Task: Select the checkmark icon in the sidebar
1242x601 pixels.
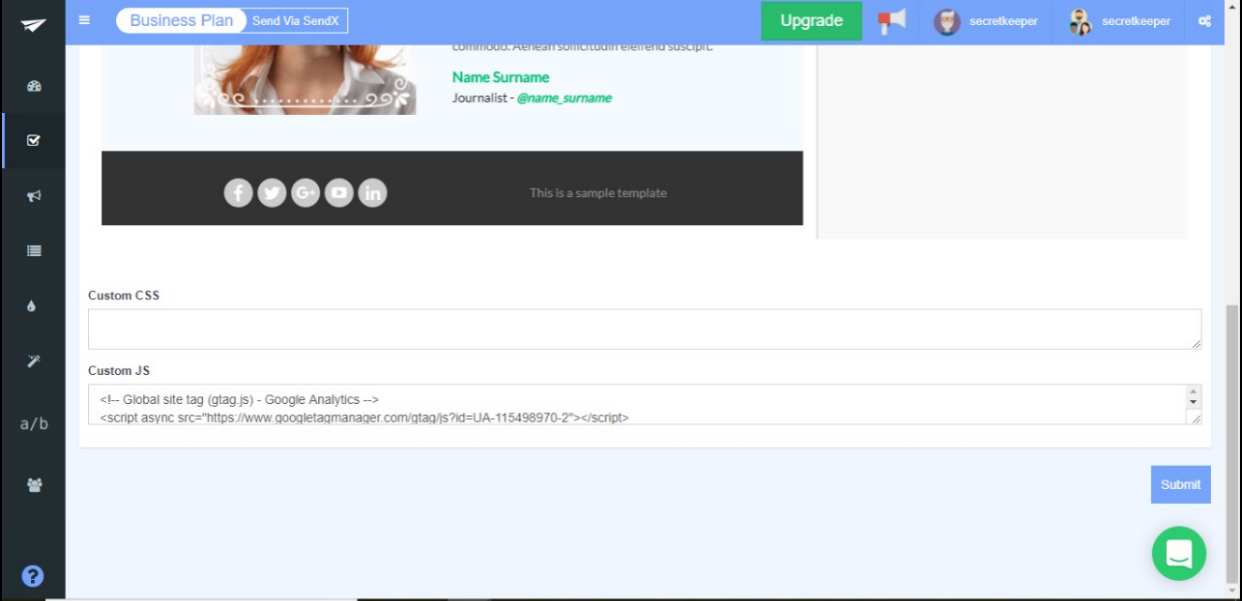Action: tap(34, 141)
